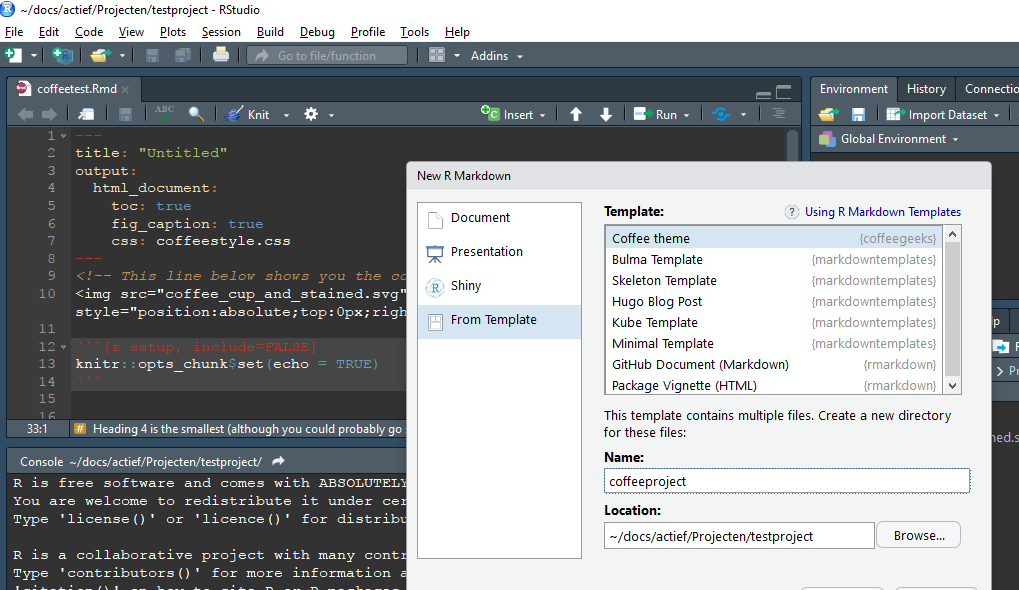Click the document outline icon

pos(779,114)
